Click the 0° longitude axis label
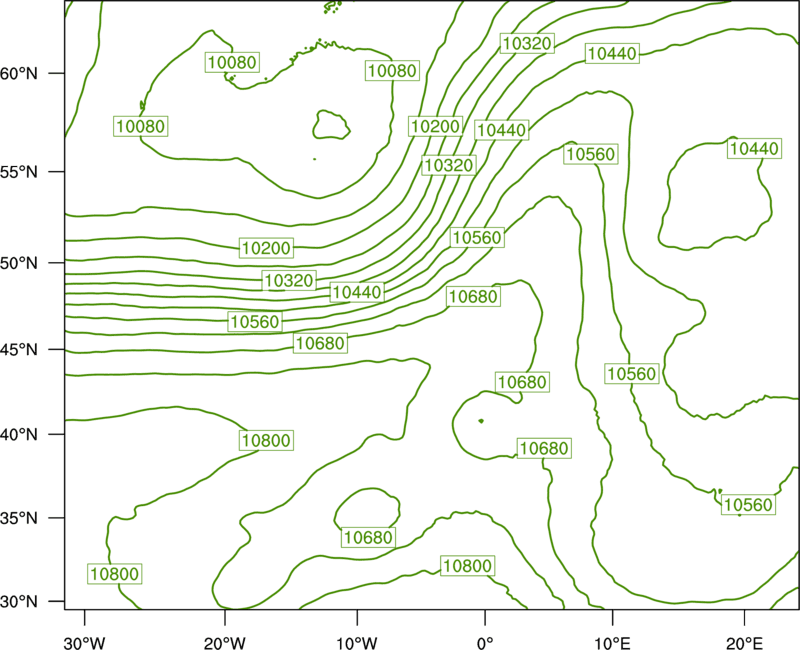The height and width of the screenshot is (650, 800). [x=485, y=643]
